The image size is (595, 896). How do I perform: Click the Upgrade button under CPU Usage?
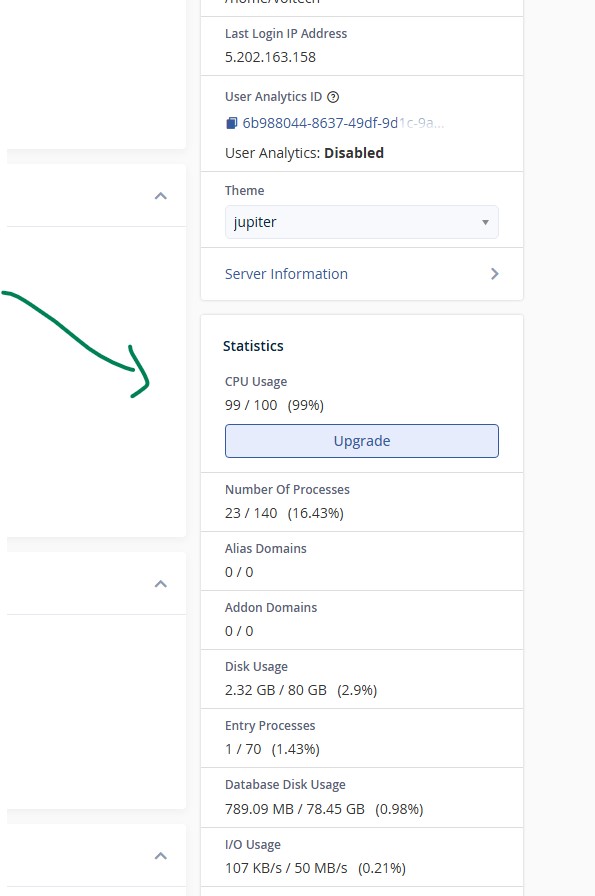(361, 441)
